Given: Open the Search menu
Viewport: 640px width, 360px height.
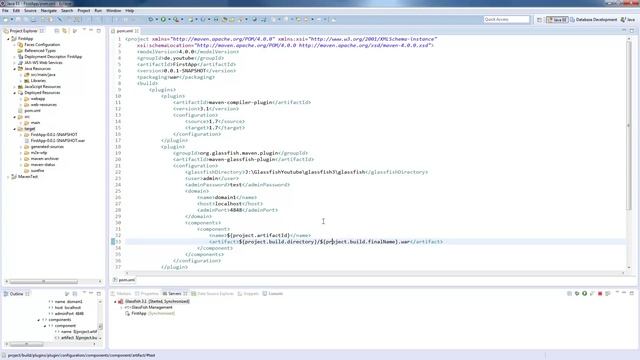Looking at the screenshot, I should click(67, 11).
